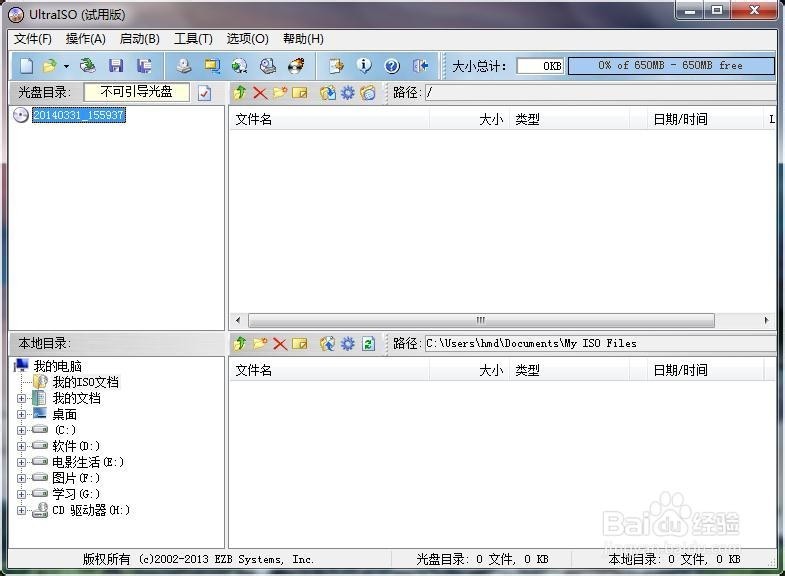This screenshot has height=576, width=785.
Task: Open the 选项(O) menu
Action: (247, 39)
